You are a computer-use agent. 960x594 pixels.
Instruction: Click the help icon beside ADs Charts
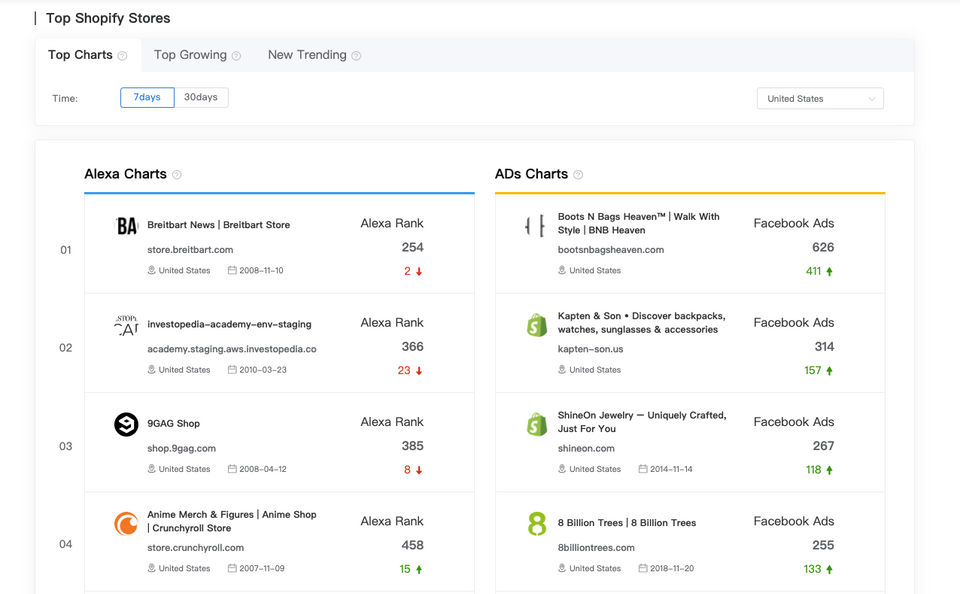click(x=578, y=175)
